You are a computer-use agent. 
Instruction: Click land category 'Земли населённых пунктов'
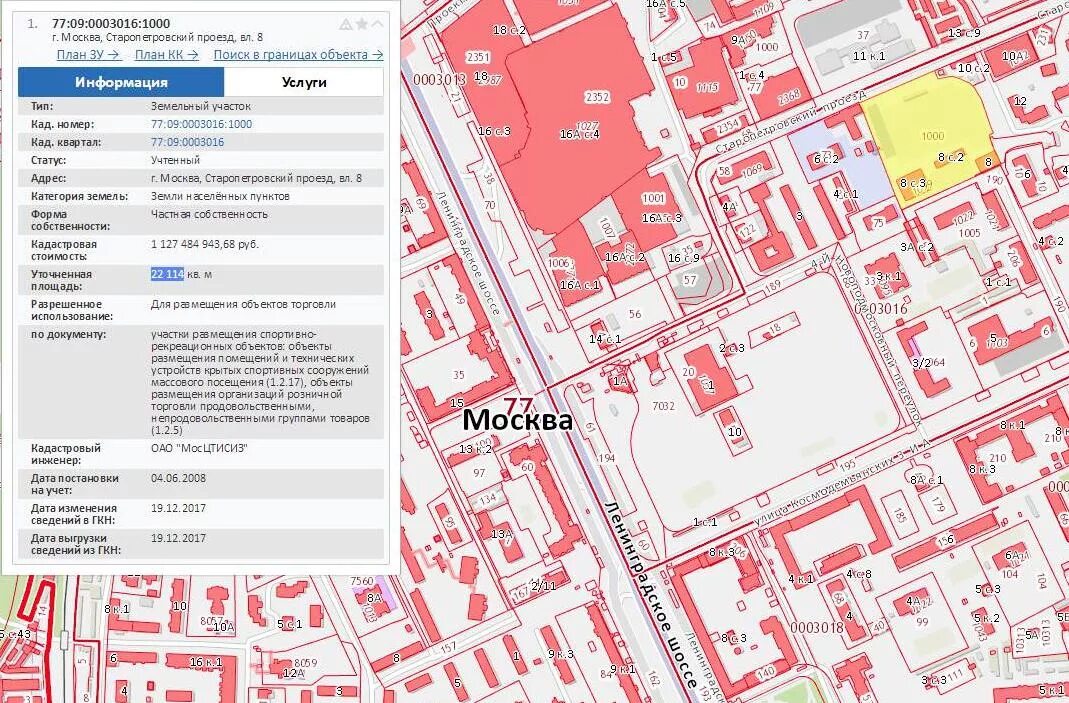(x=220, y=196)
